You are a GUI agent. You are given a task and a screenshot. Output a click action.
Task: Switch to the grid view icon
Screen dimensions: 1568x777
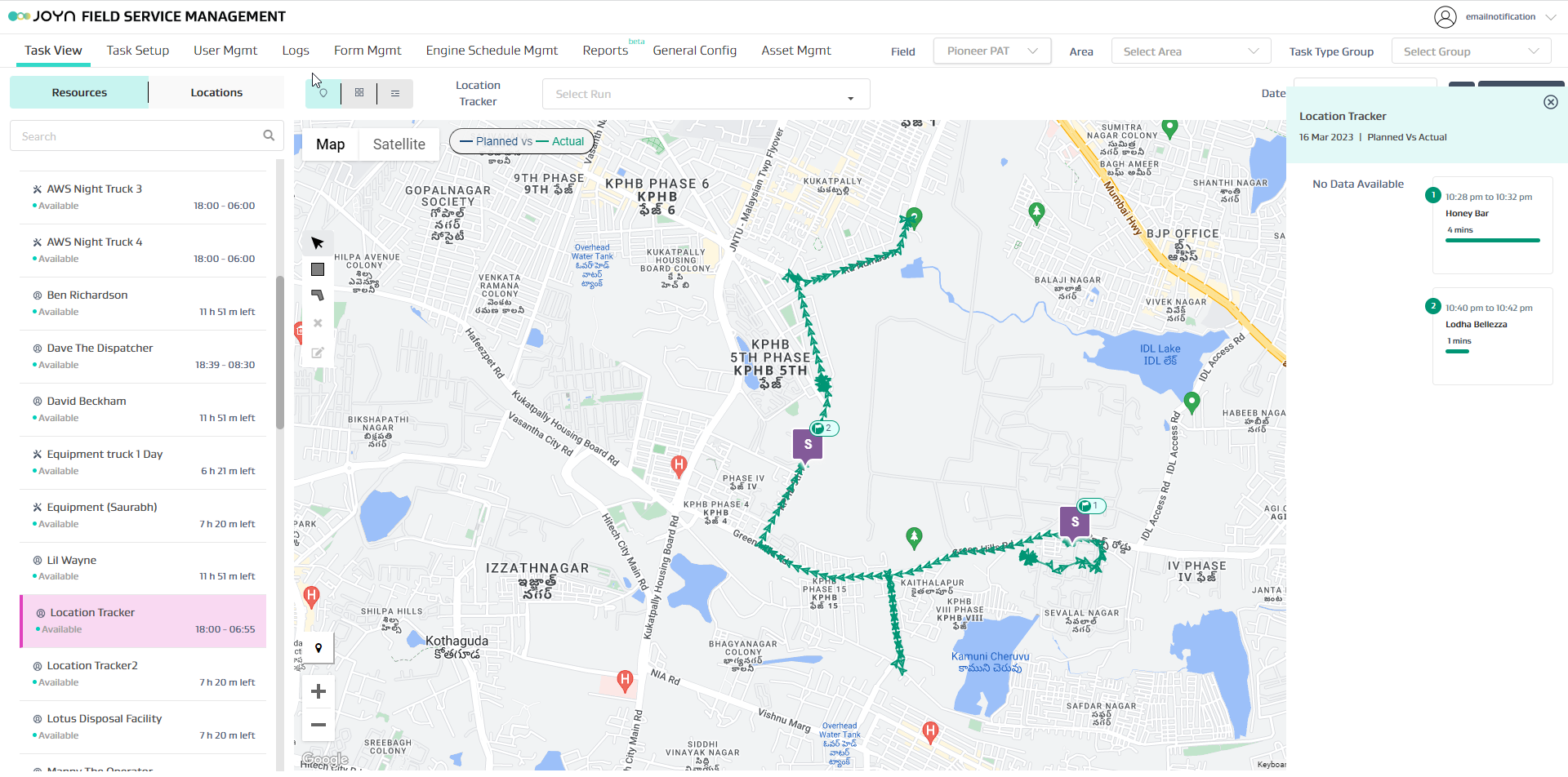click(359, 93)
